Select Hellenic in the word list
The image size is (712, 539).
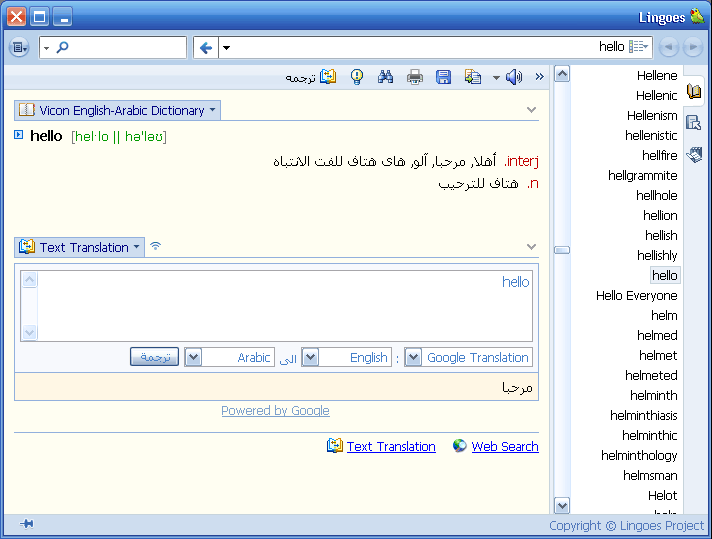pyautogui.click(x=656, y=95)
